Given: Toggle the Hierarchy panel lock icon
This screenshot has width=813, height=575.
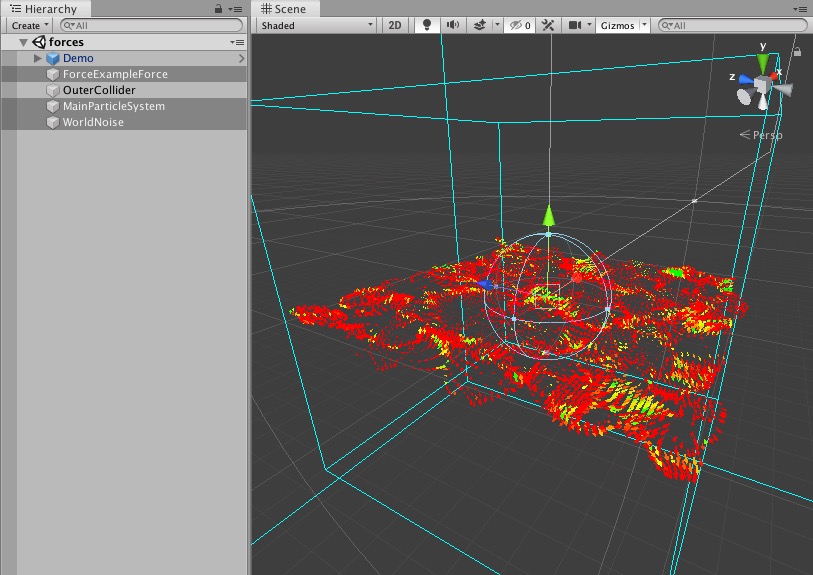Looking at the screenshot, I should coord(218,9).
